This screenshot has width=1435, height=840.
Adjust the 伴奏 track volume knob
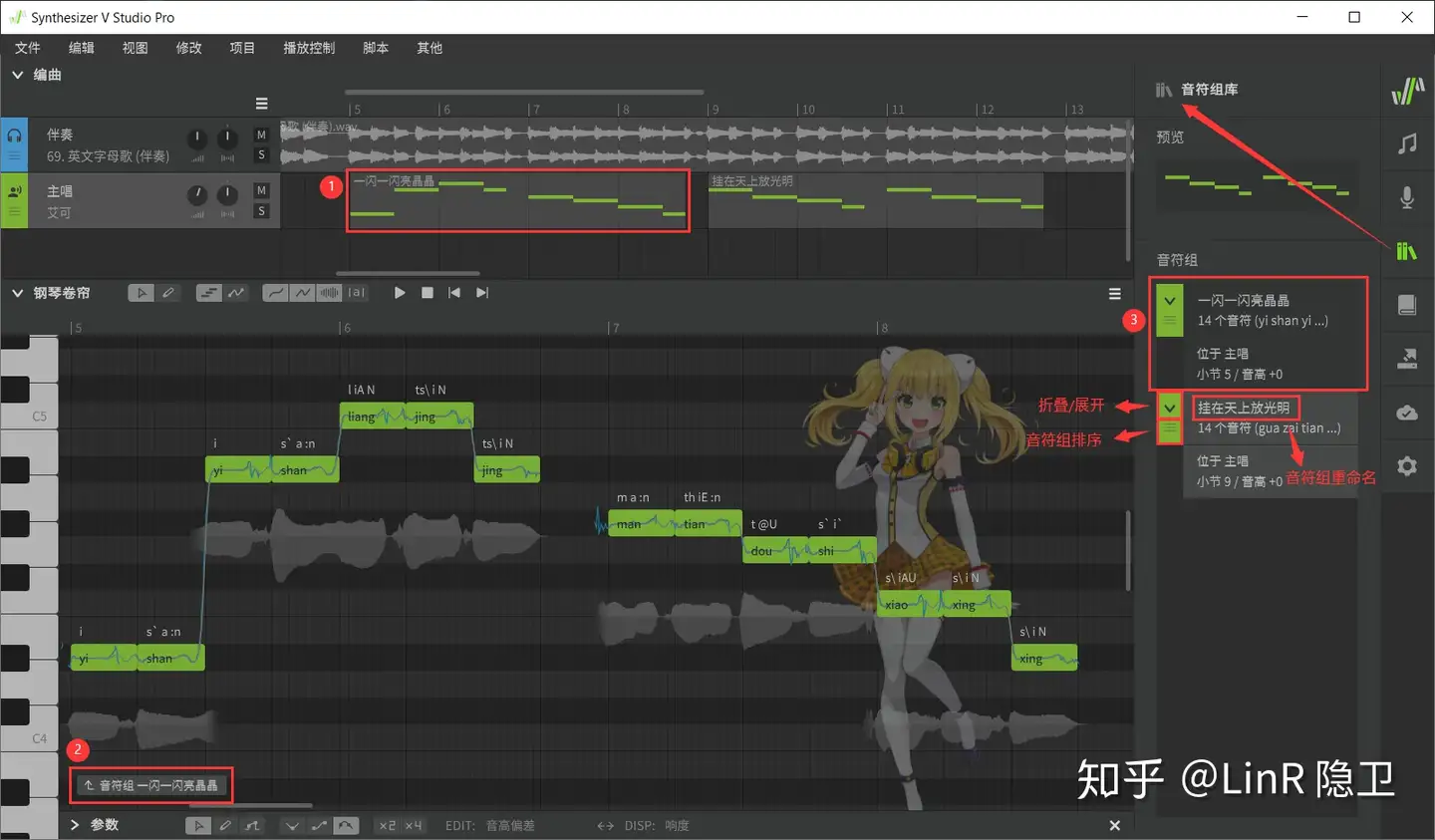pos(197,138)
